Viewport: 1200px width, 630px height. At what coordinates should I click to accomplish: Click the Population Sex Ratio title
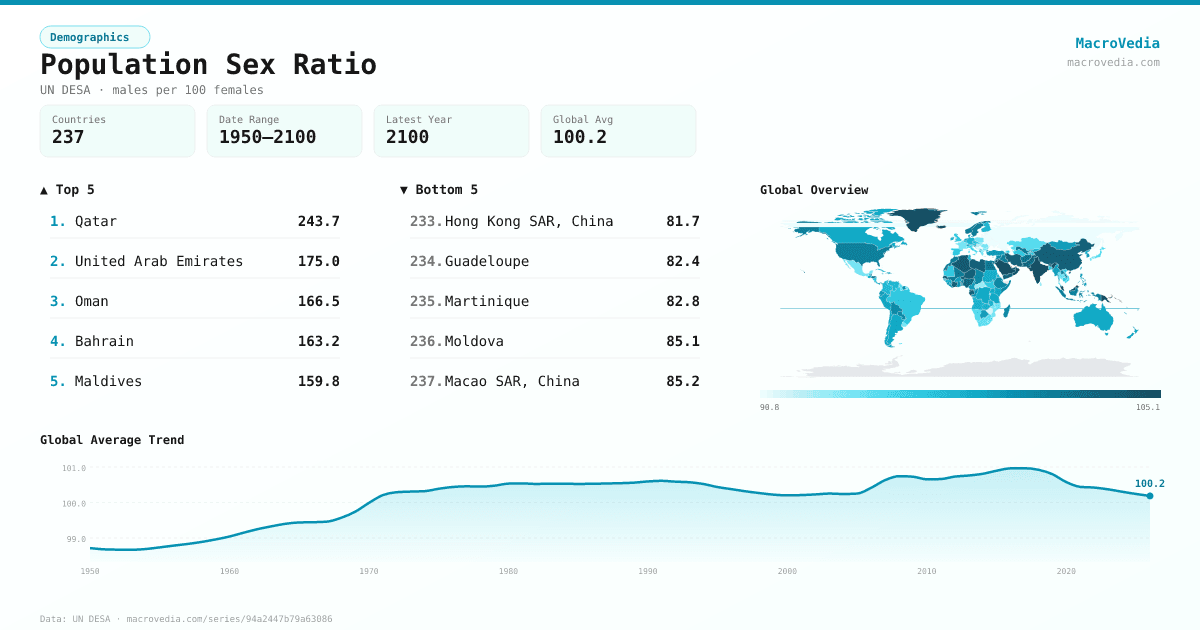[x=208, y=64]
